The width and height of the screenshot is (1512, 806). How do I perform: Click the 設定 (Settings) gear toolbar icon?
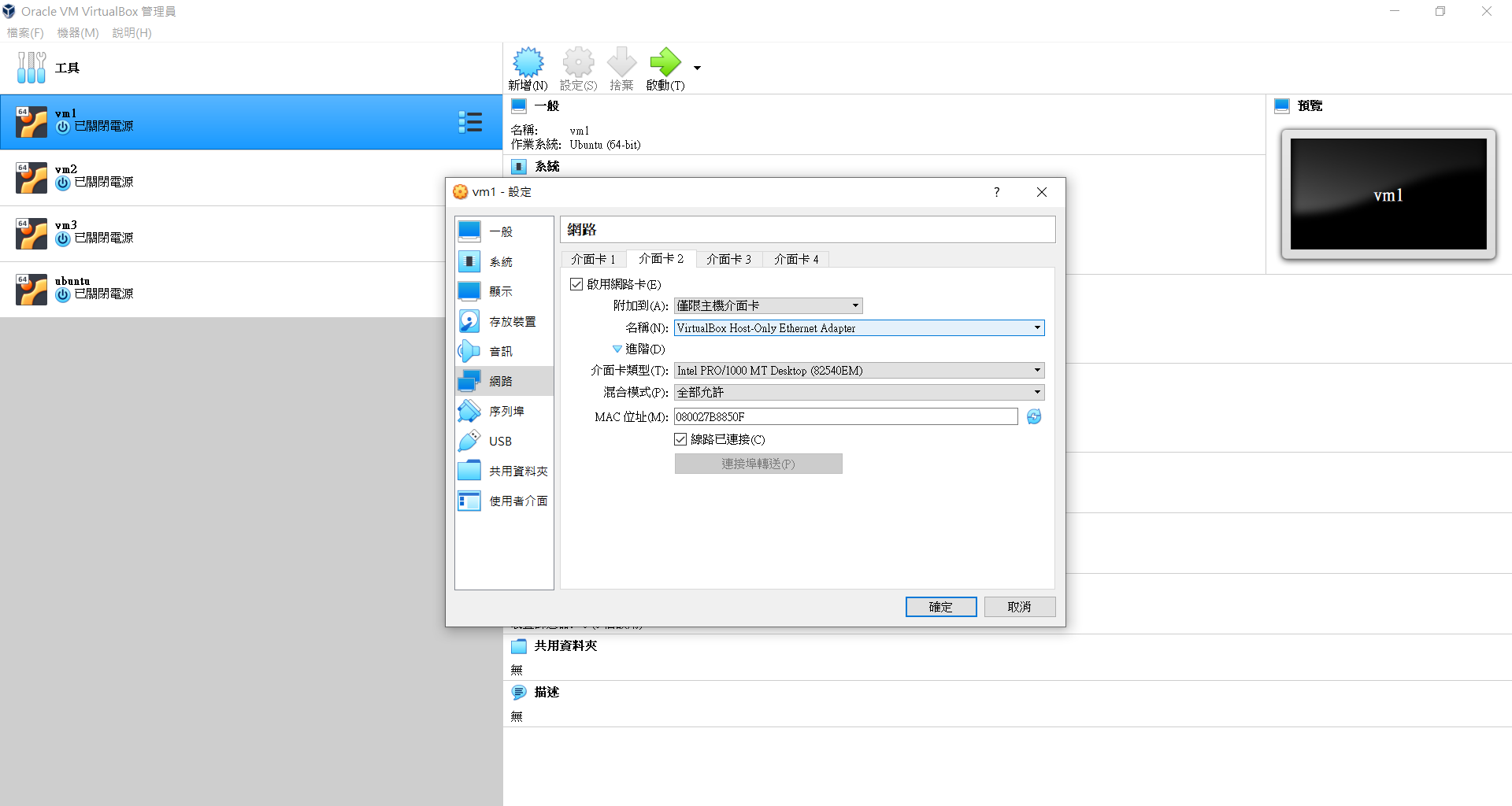[x=578, y=62]
